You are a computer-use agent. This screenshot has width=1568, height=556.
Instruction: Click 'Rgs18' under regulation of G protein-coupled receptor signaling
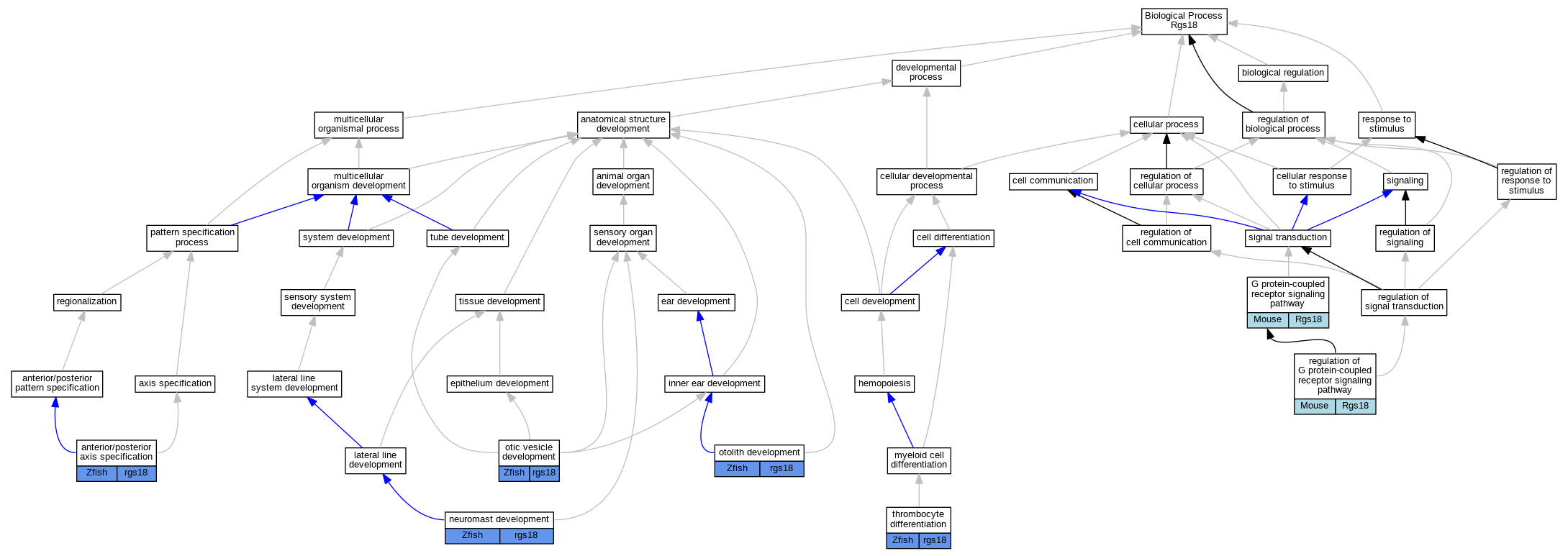click(1356, 406)
